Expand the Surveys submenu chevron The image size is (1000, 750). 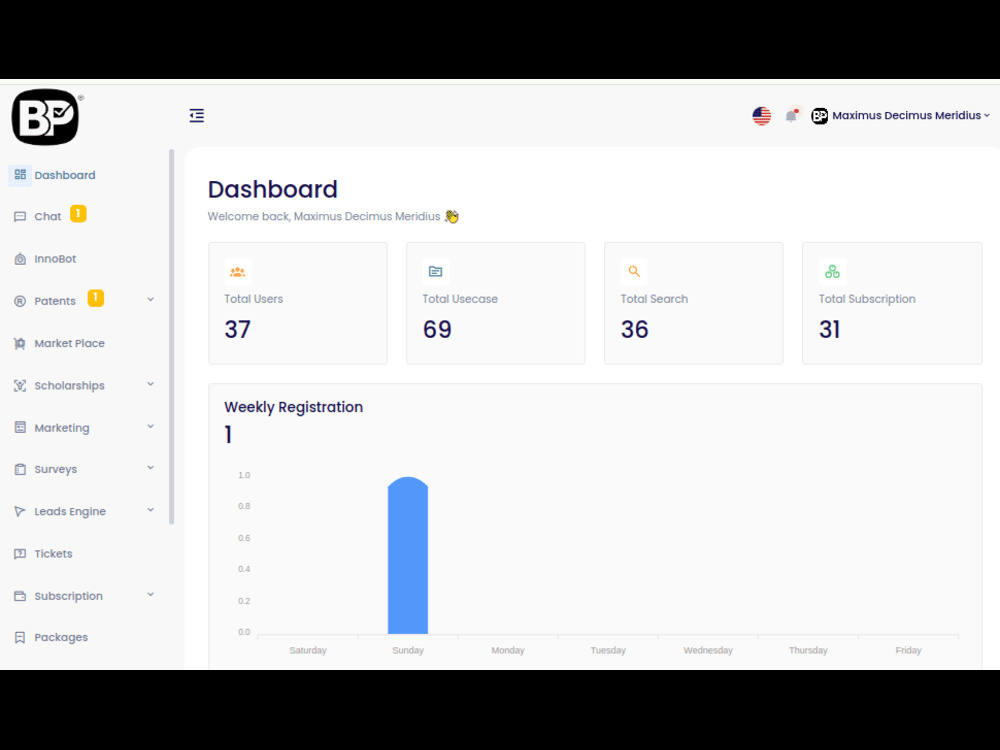click(x=151, y=467)
